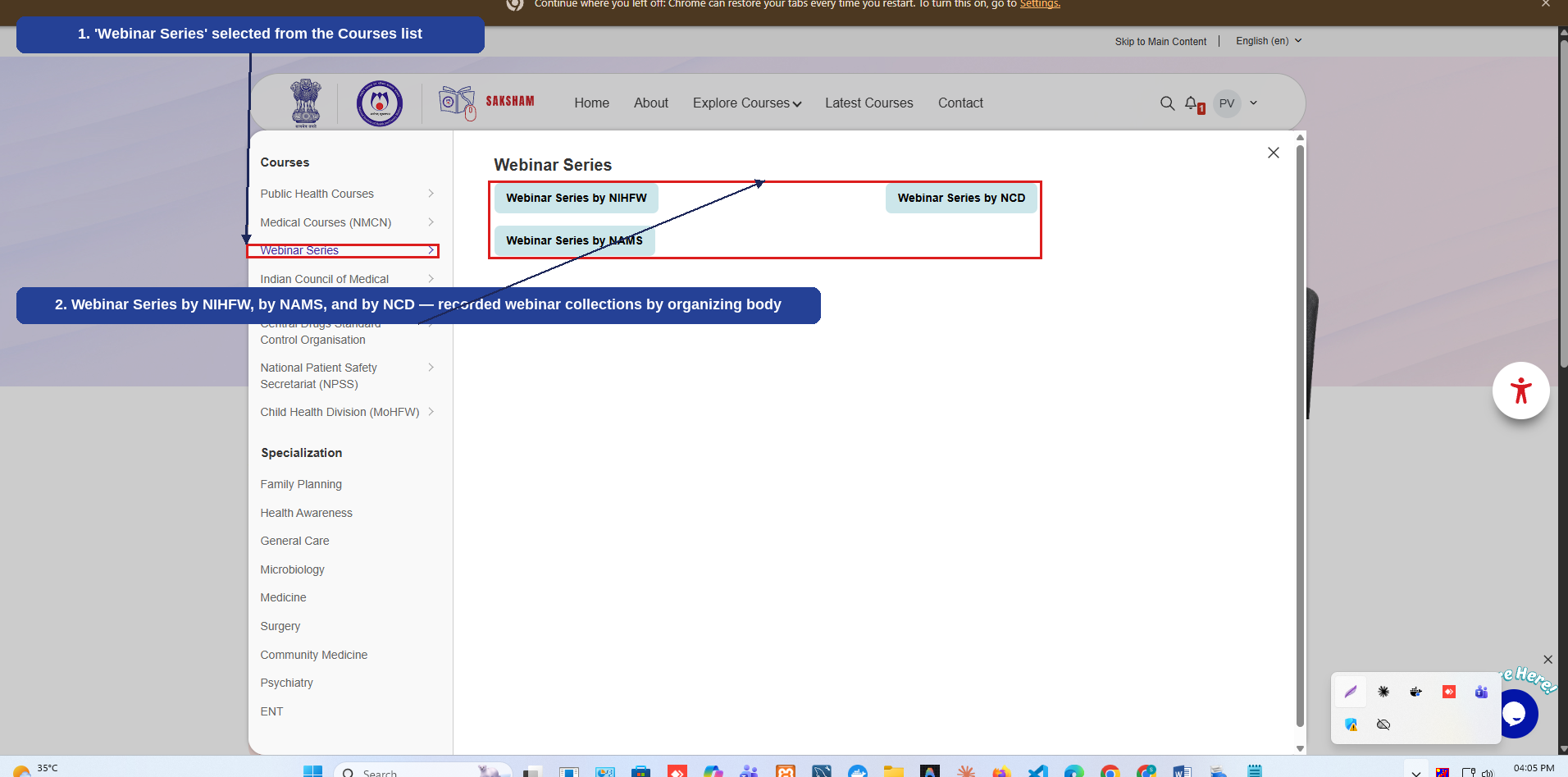Expand the user profile menu arrow
Screen dimensions: 1568x777
(1253, 103)
